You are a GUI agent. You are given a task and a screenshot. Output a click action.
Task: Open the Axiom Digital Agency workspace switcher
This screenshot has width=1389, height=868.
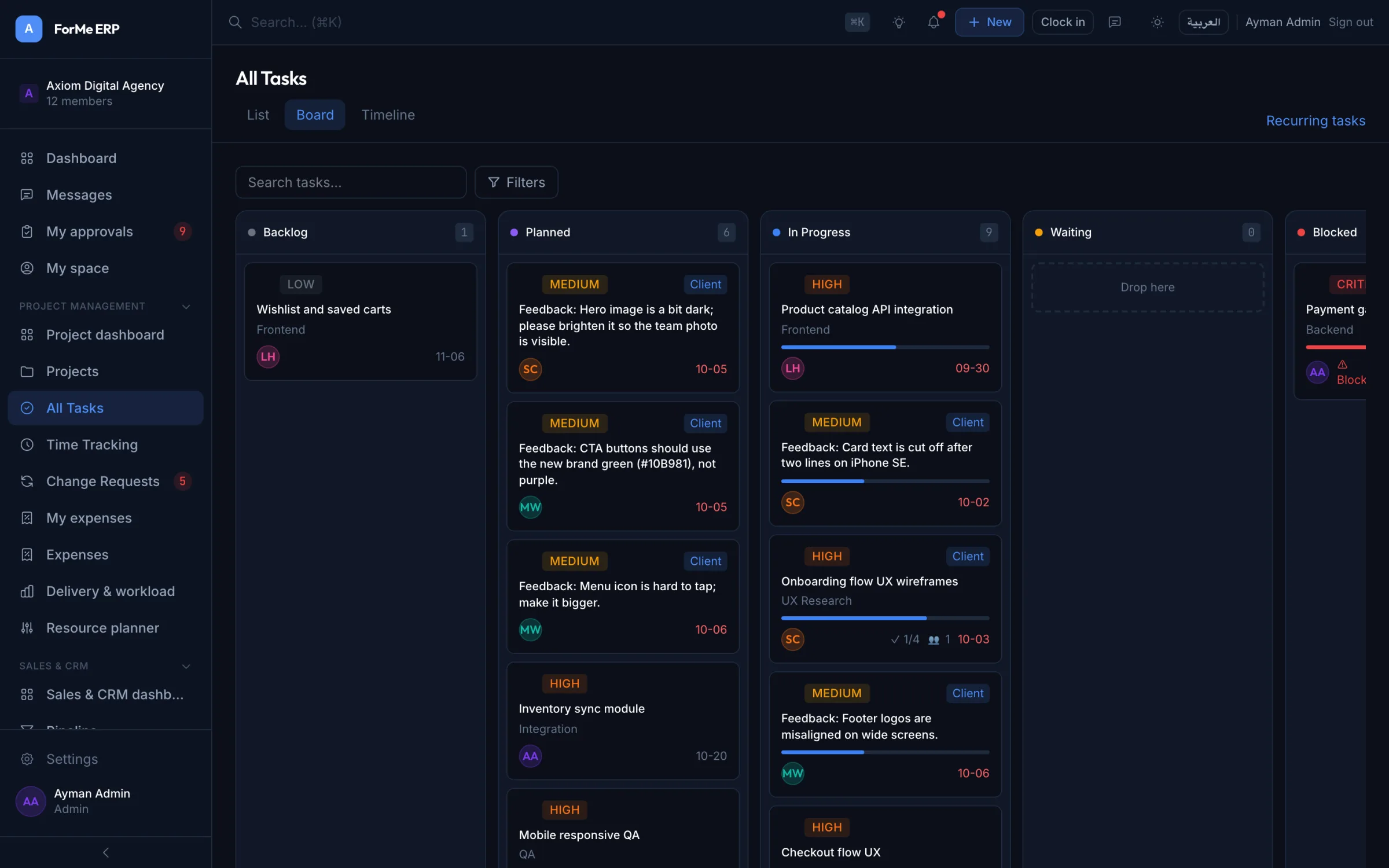pyautogui.click(x=105, y=93)
